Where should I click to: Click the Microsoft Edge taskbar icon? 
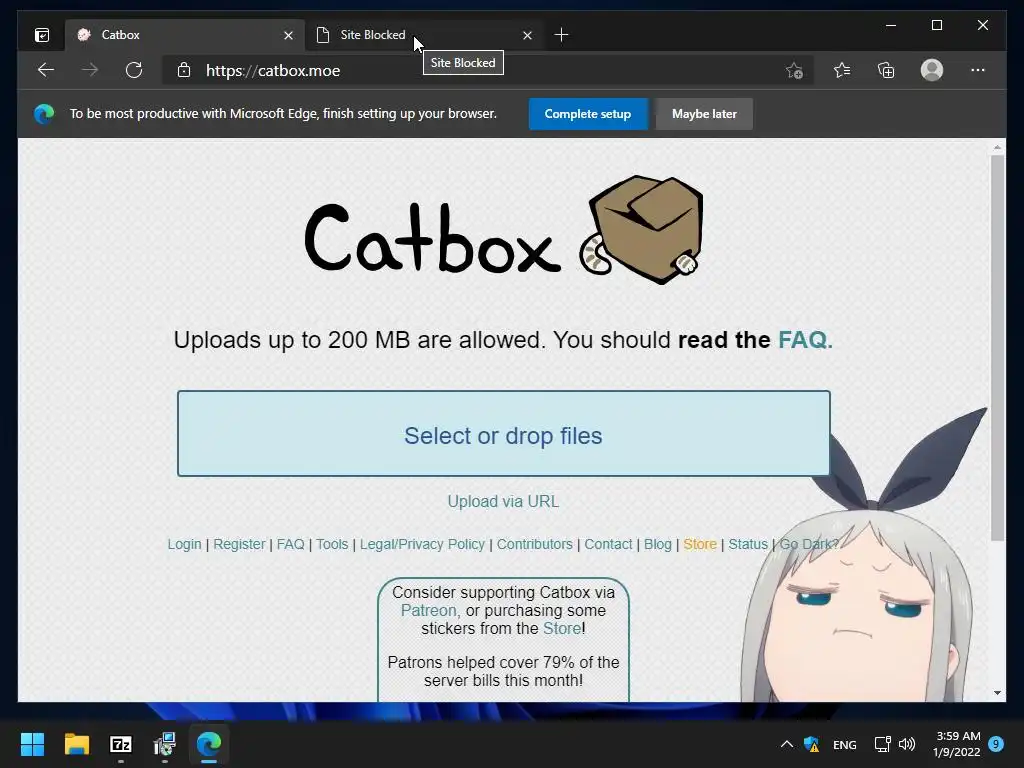pyautogui.click(x=209, y=744)
